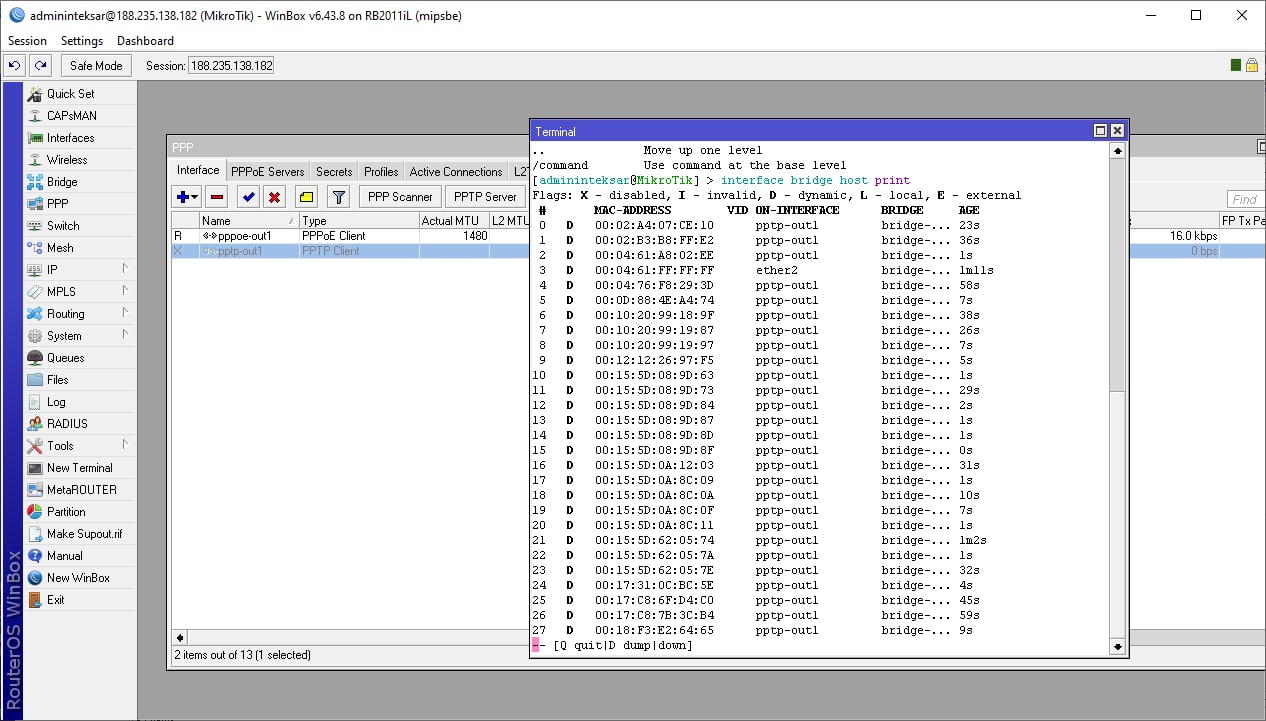Open Quick Set in sidebar
Image resolution: width=1266 pixels, height=721 pixels.
(x=80, y=94)
